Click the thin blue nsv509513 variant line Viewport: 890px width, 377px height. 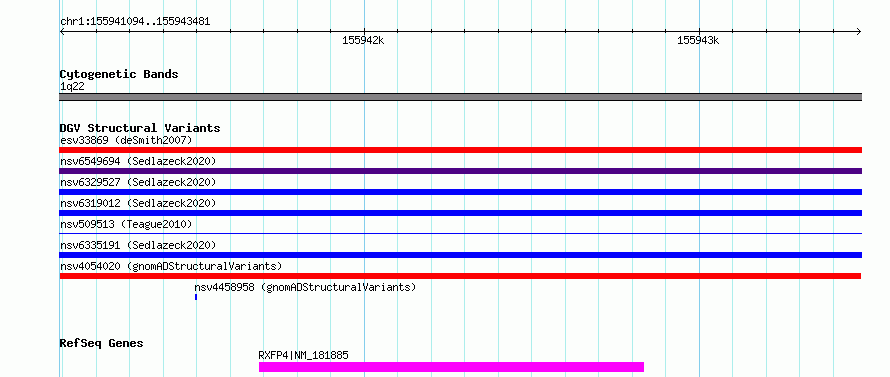pyautogui.click(x=460, y=233)
